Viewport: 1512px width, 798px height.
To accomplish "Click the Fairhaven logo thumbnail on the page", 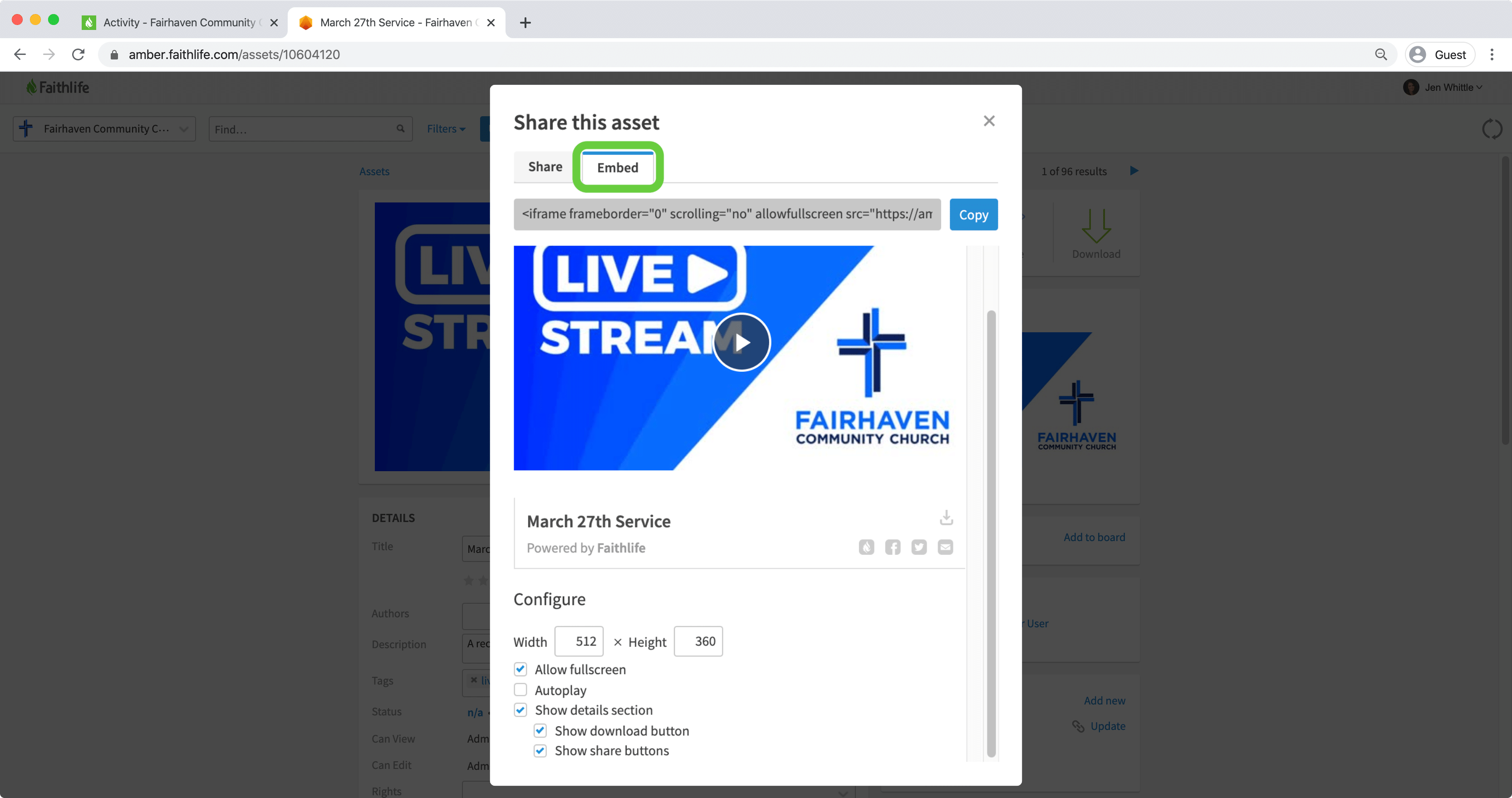I will 1076,416.
